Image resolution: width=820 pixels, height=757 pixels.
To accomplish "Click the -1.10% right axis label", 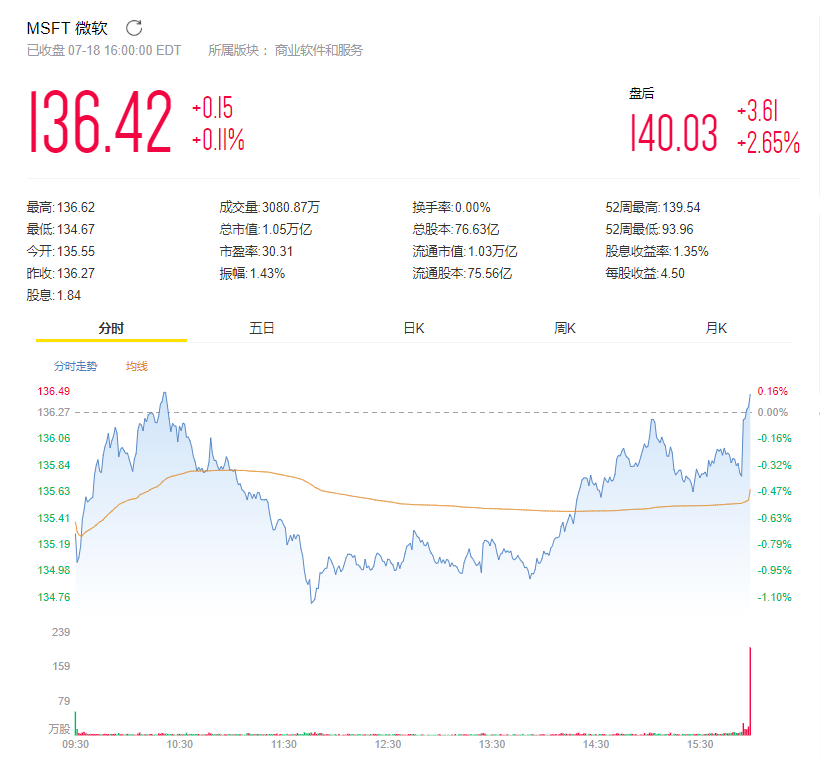I will pos(775,597).
